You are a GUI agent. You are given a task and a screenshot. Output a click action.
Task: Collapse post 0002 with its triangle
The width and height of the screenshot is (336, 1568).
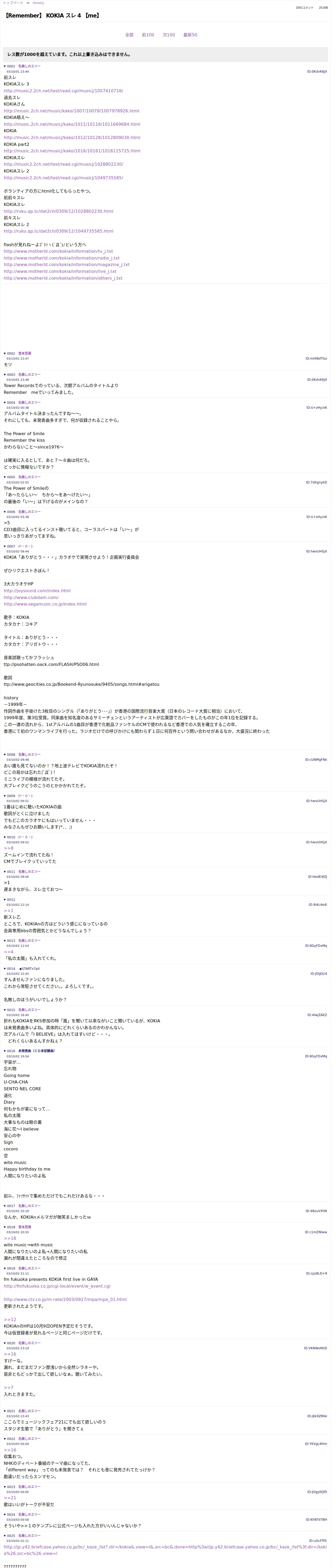(5, 354)
